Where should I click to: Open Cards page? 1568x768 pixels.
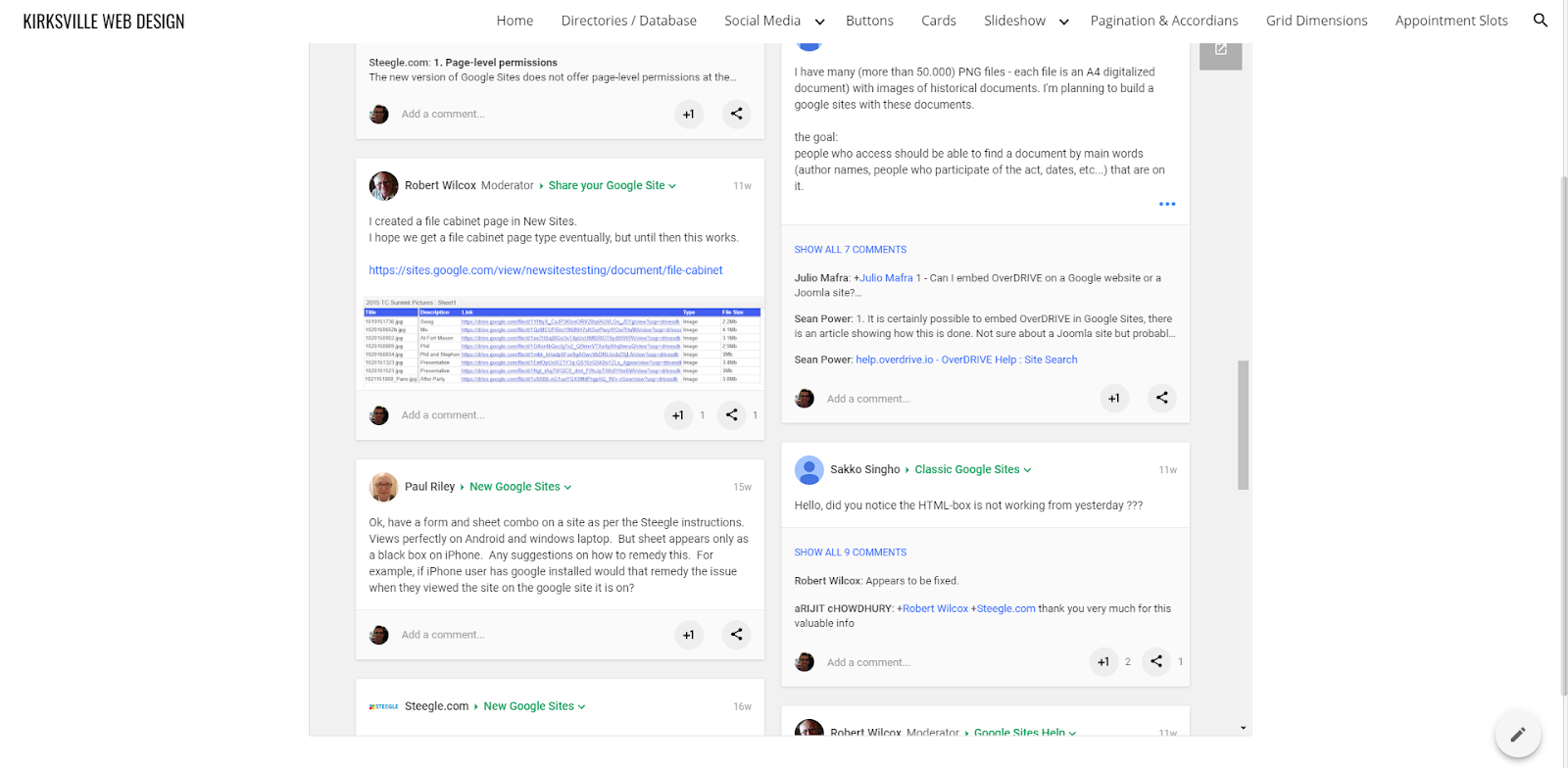click(939, 21)
